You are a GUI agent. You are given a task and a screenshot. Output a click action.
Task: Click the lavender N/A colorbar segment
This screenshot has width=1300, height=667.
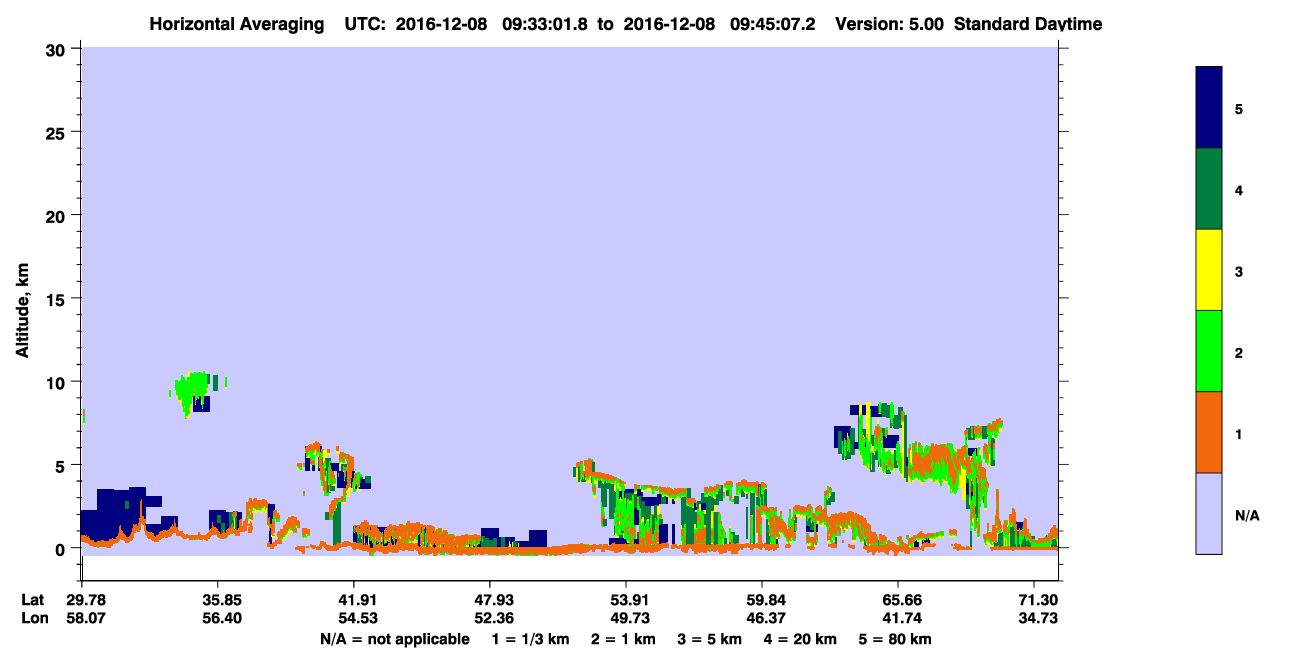pos(1209,513)
